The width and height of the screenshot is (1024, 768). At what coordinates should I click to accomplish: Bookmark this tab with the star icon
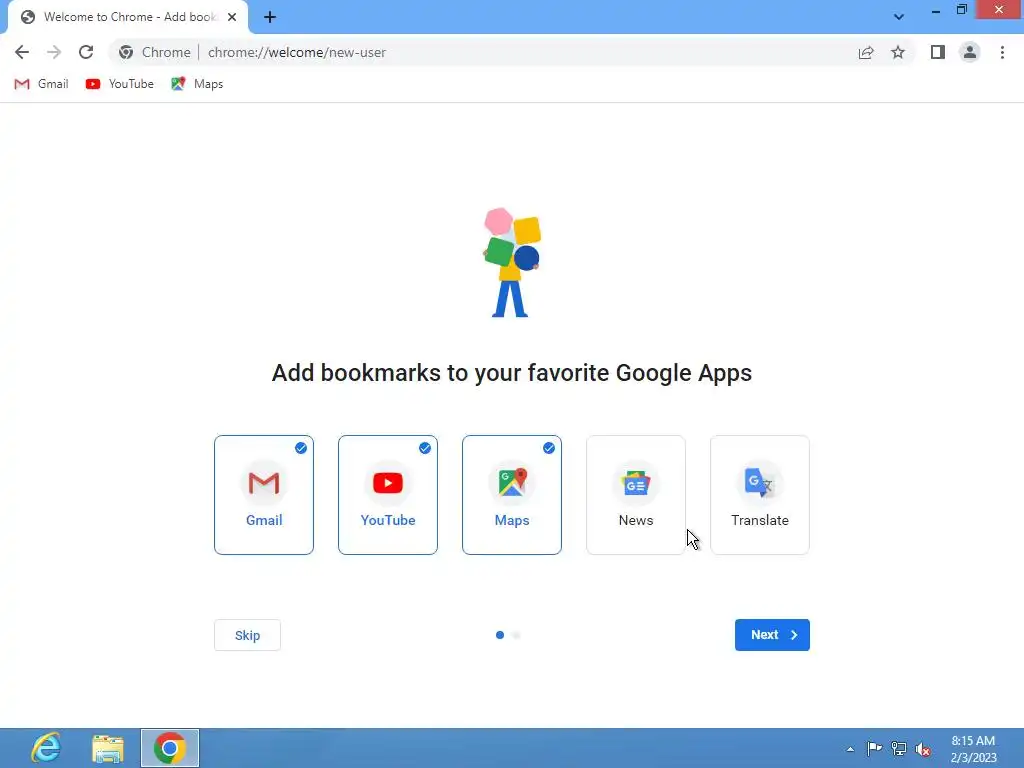point(898,52)
